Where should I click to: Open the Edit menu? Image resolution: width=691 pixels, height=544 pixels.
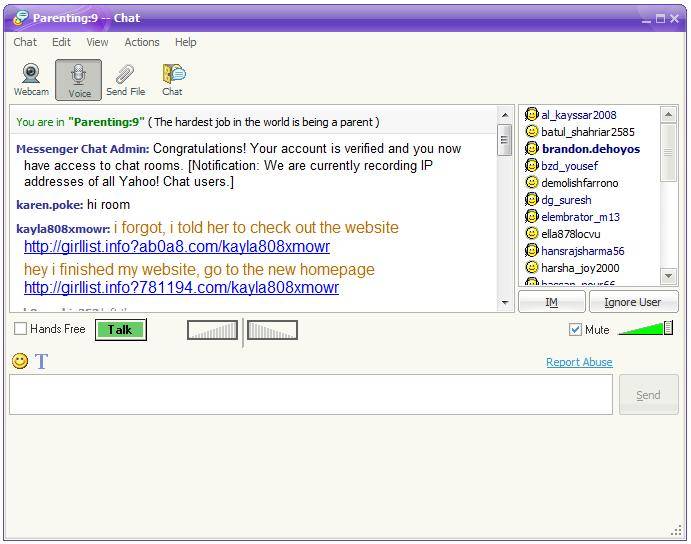tap(61, 42)
